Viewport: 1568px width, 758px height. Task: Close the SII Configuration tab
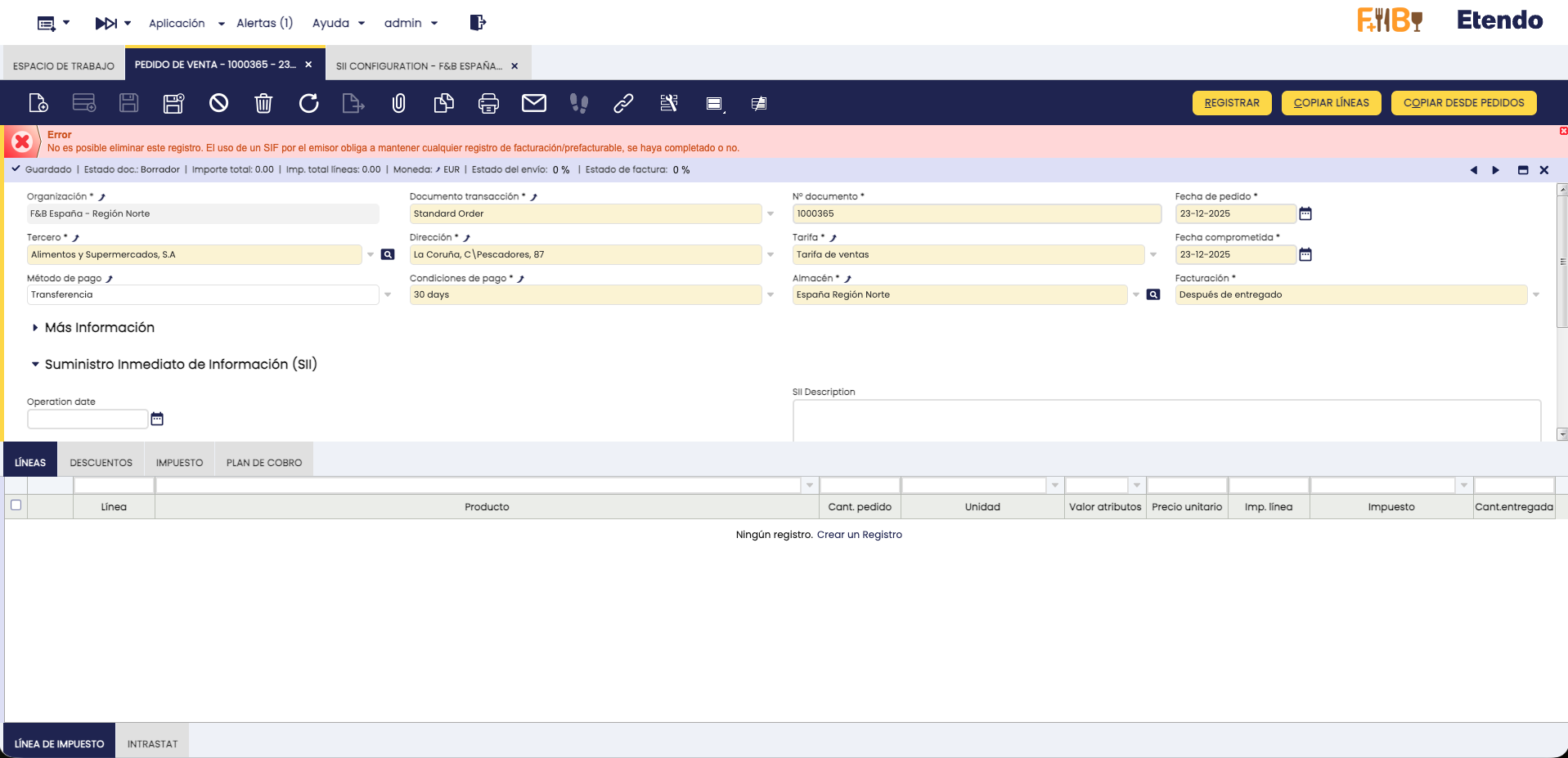point(514,66)
